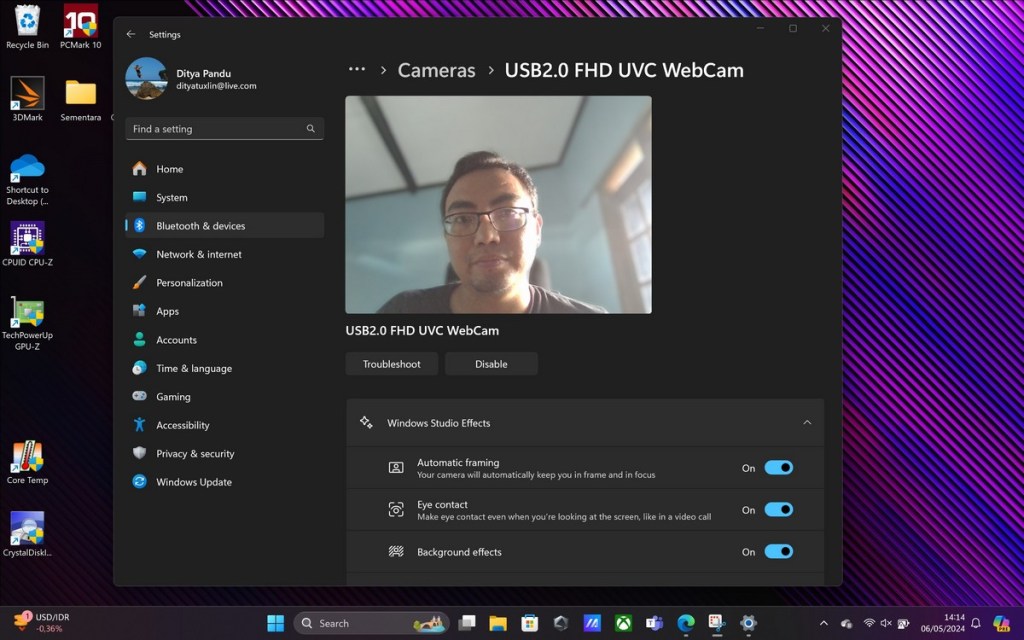Disable the USB2.0 FHD UVC WebCam
The image size is (1024, 640).
[491, 363]
